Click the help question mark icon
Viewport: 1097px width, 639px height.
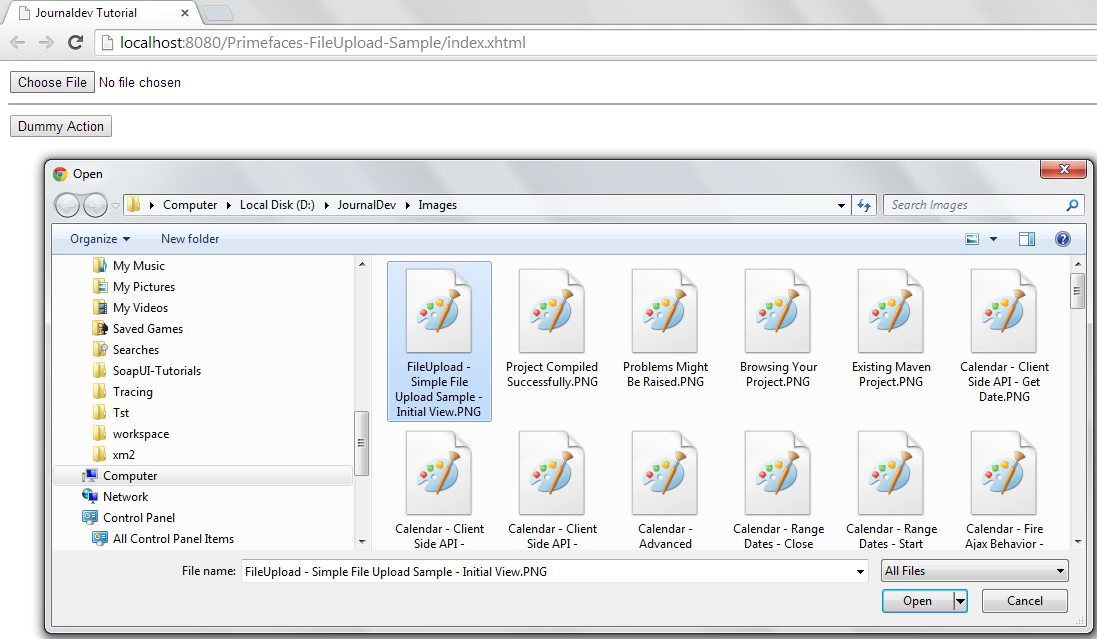click(1062, 239)
